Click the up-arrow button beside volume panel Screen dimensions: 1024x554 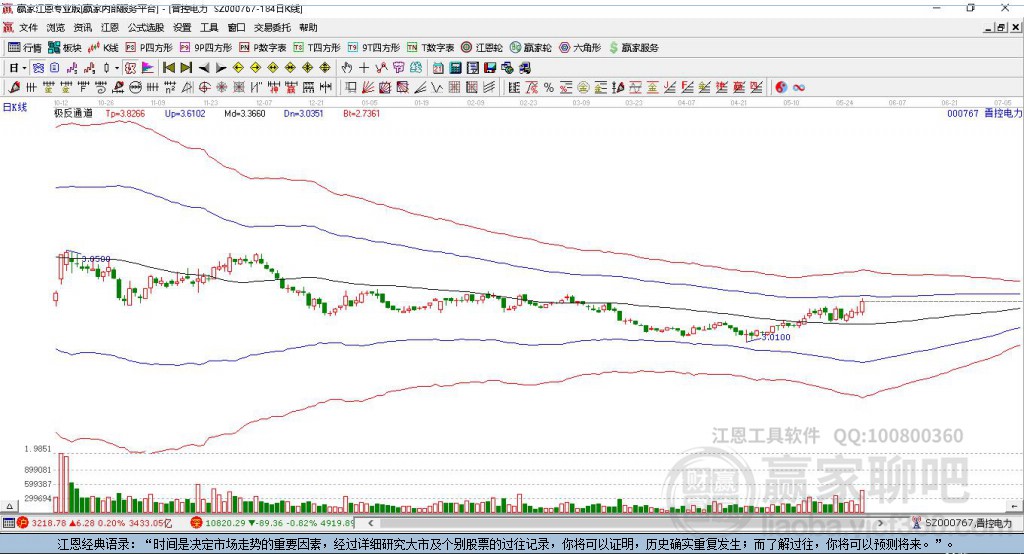point(9,506)
